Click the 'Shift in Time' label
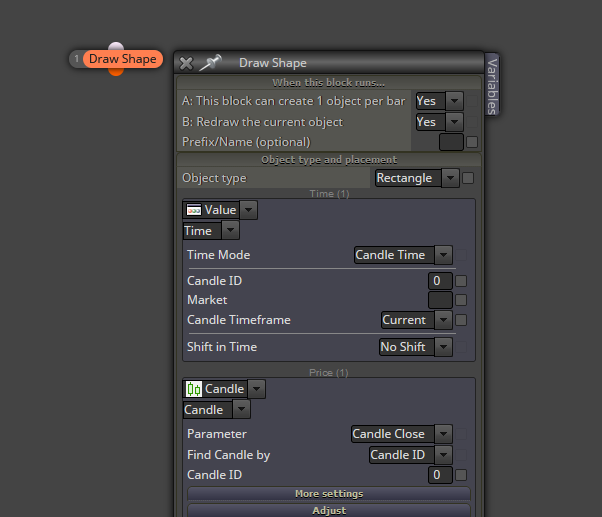Image resolution: width=602 pixels, height=517 pixels. pos(222,347)
